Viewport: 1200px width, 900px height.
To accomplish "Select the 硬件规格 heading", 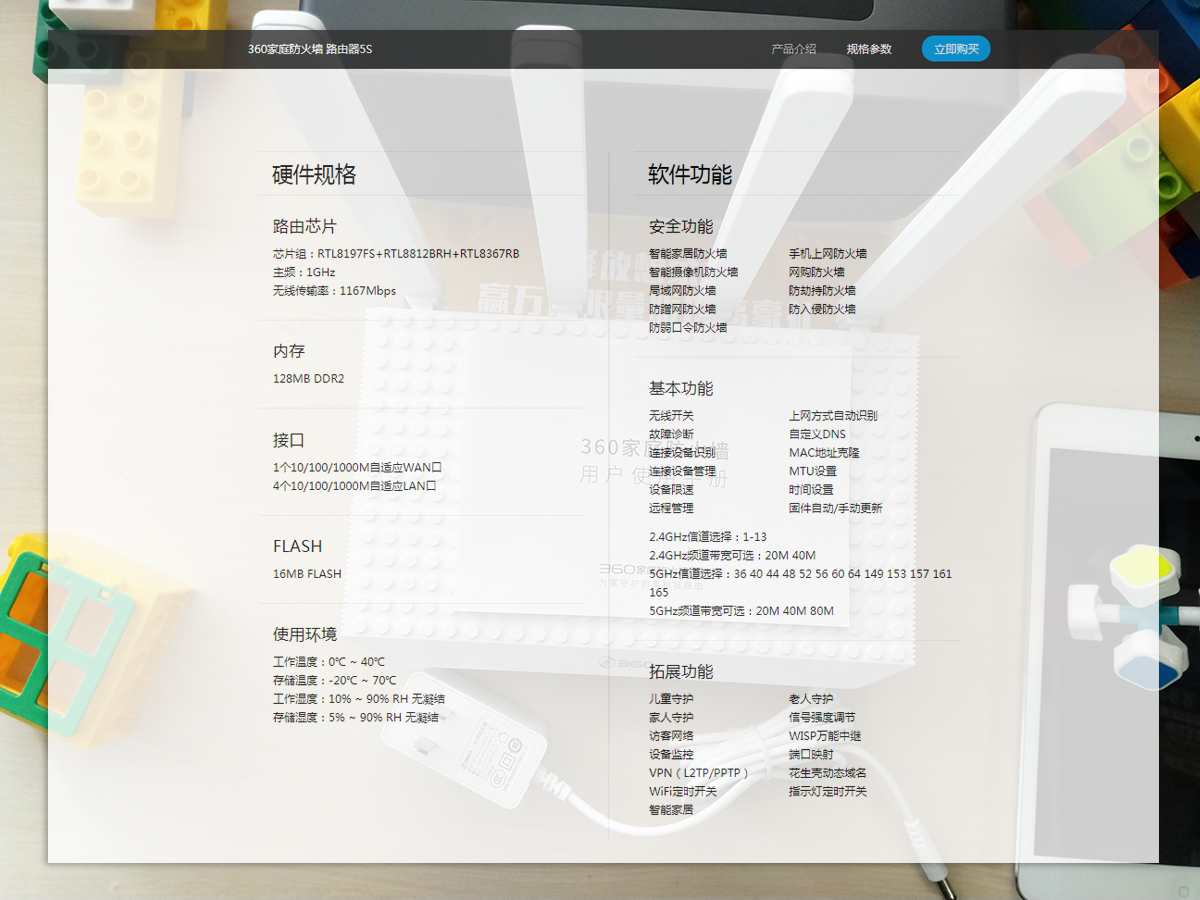I will coord(314,175).
